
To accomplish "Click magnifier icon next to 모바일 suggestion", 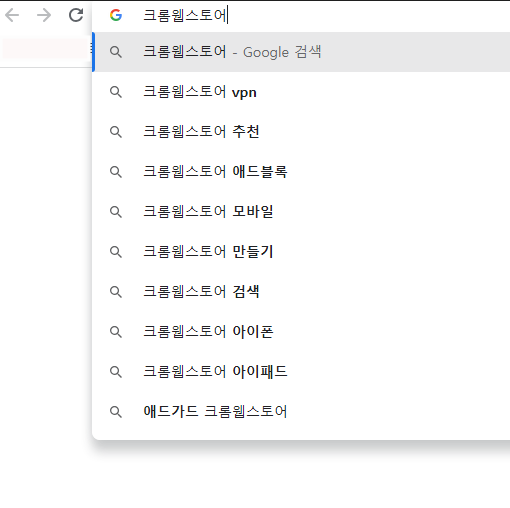I will tap(116, 212).
